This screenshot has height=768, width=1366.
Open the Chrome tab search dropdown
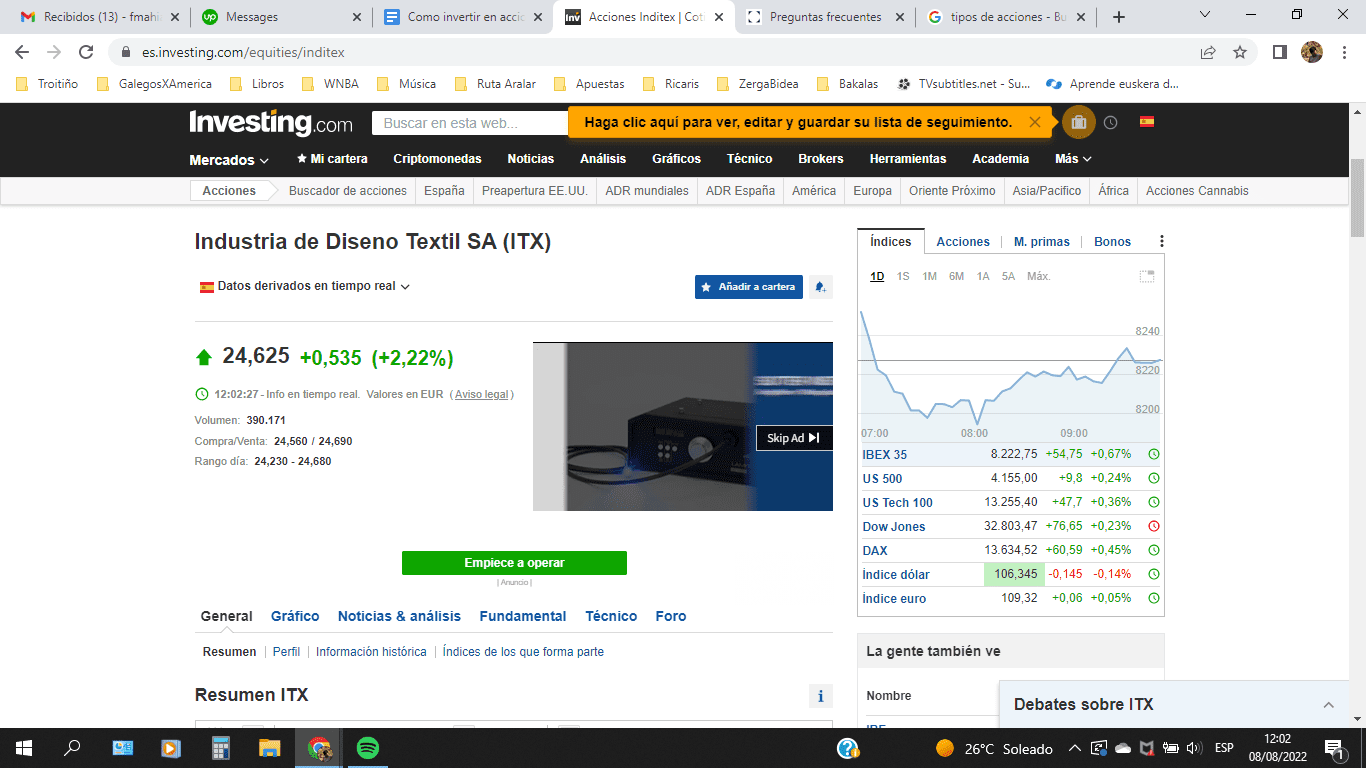click(x=1204, y=16)
